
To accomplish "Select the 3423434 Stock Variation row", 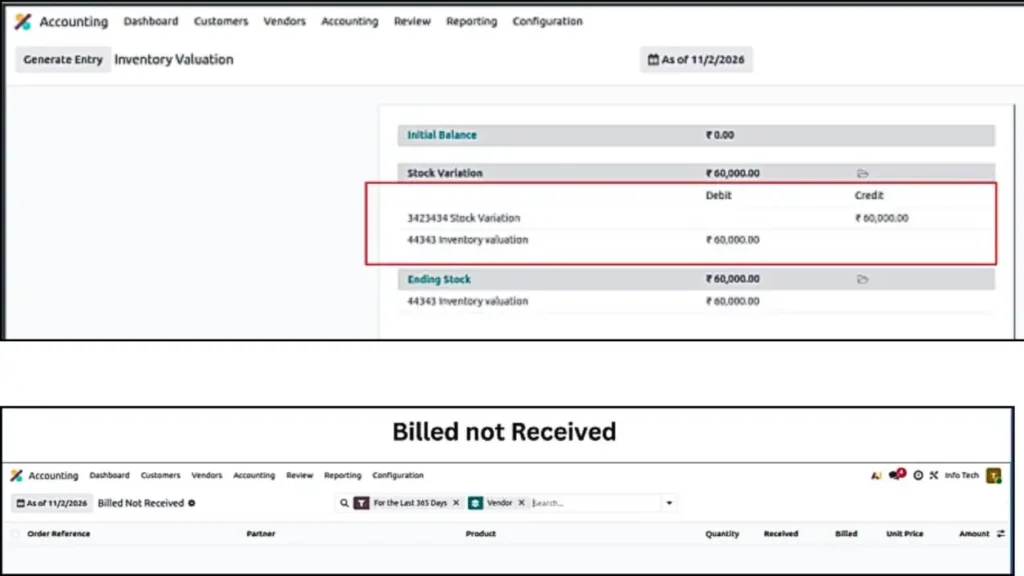I will (696, 218).
